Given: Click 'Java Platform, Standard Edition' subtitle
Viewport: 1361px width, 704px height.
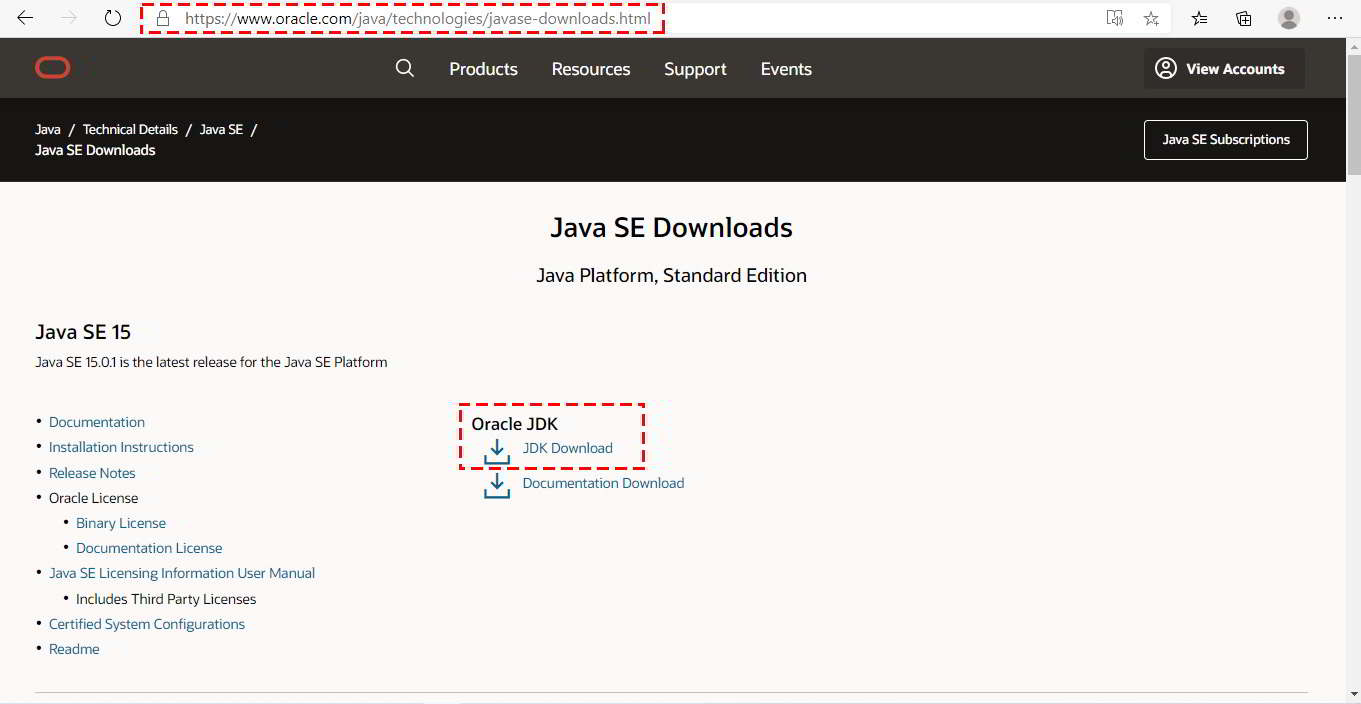Looking at the screenshot, I should pyautogui.click(x=671, y=275).
